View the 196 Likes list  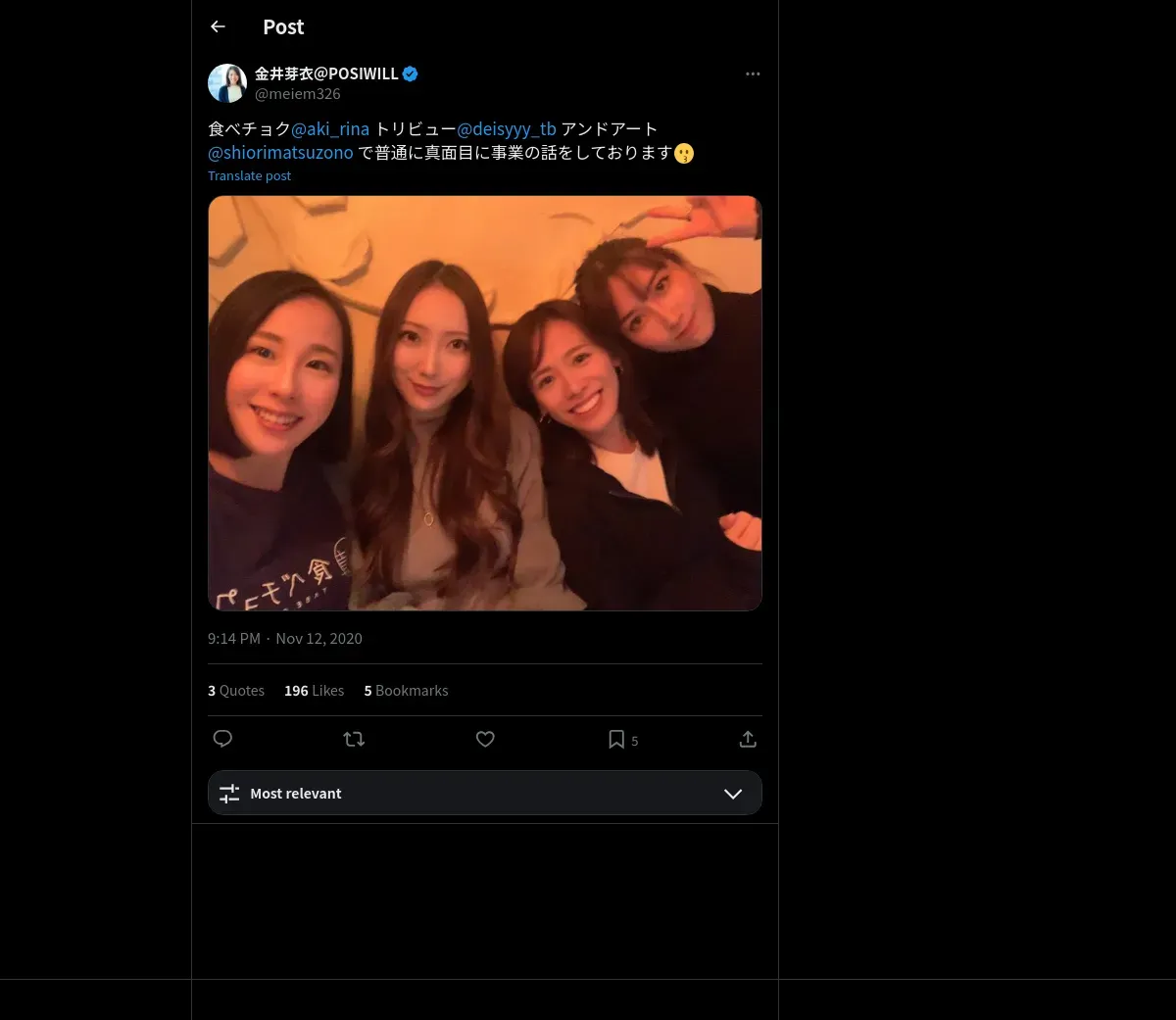314,691
